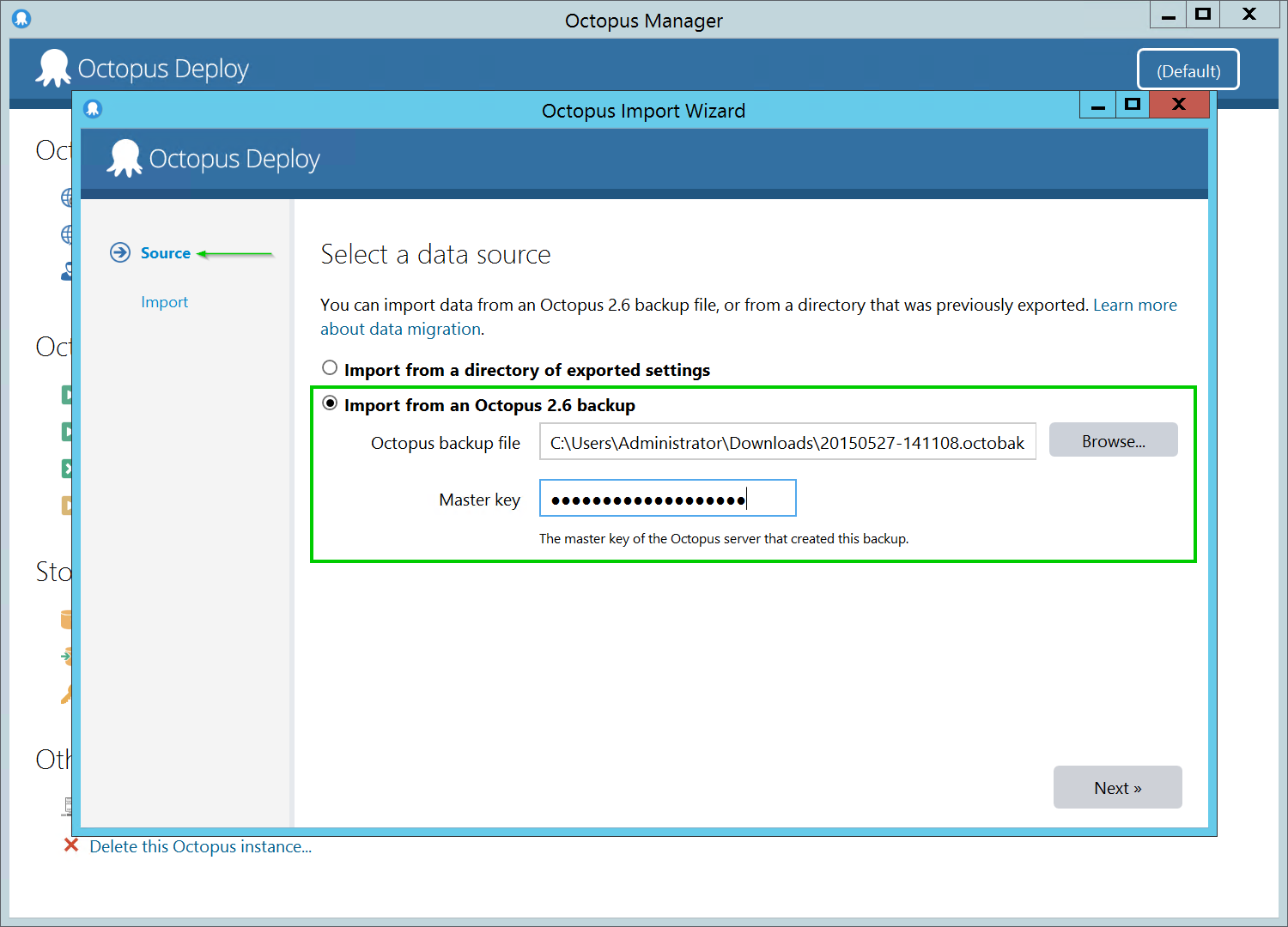This screenshot has height=927, width=1288.
Task: Open the (Default) instance selector
Action: (x=1188, y=70)
